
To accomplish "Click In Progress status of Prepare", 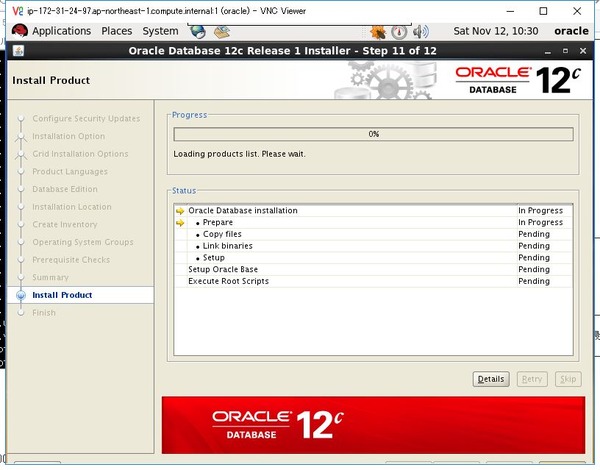I will [x=540, y=222].
